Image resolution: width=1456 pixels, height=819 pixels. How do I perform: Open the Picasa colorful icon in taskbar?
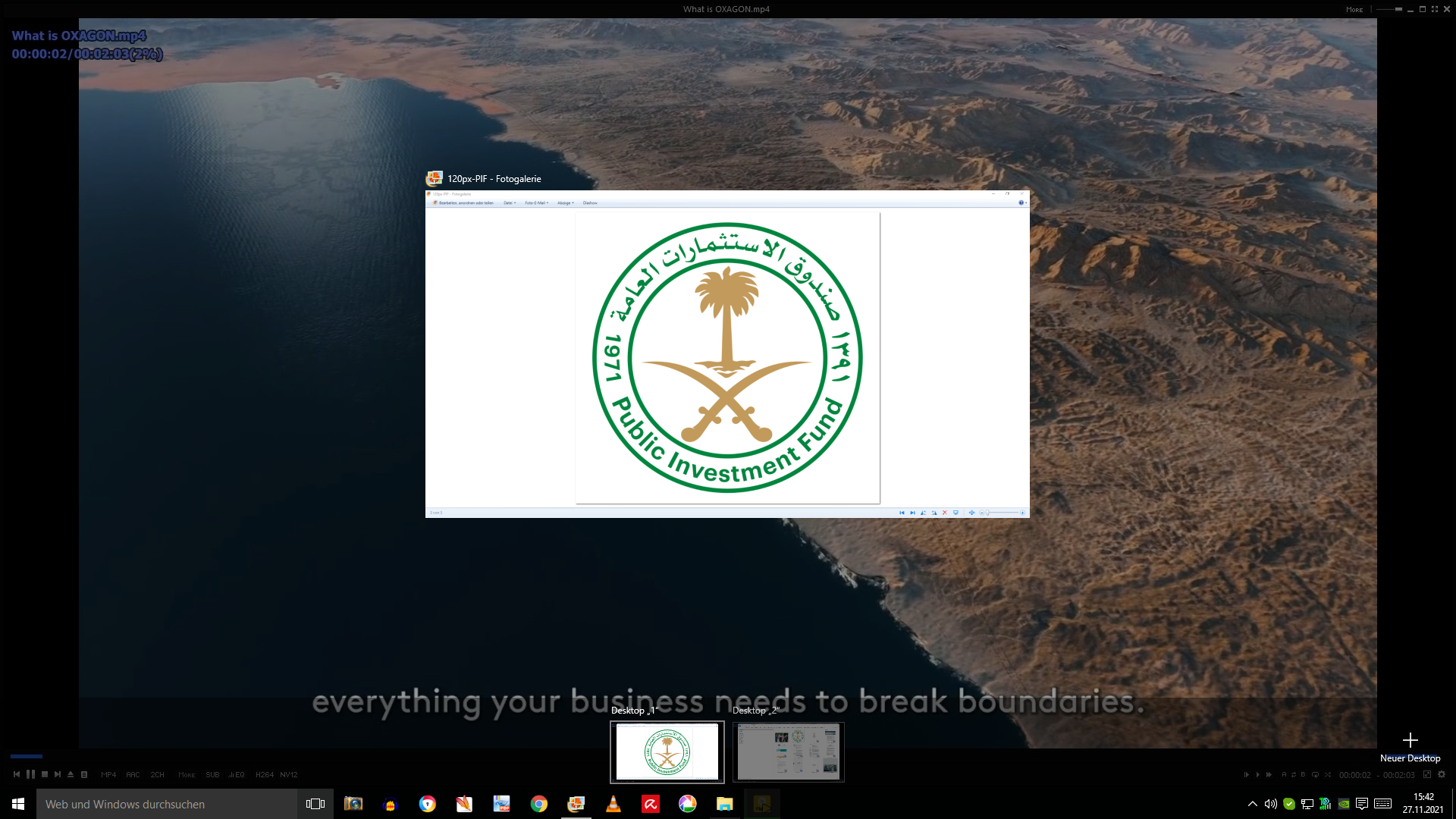click(688, 804)
